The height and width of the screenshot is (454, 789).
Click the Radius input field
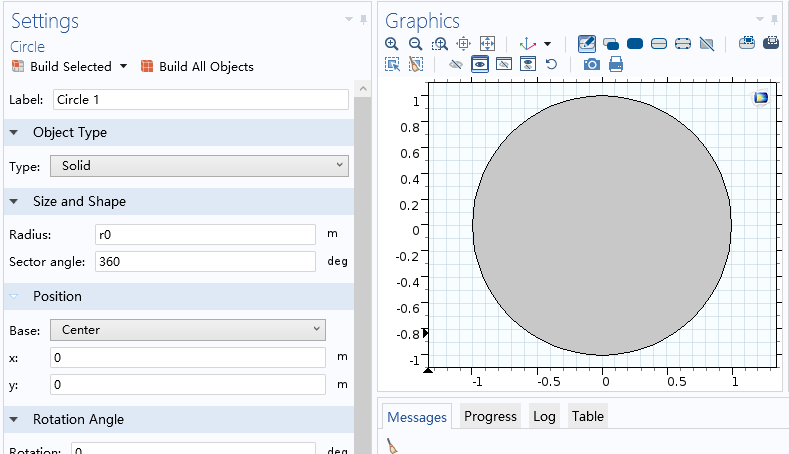click(204, 234)
